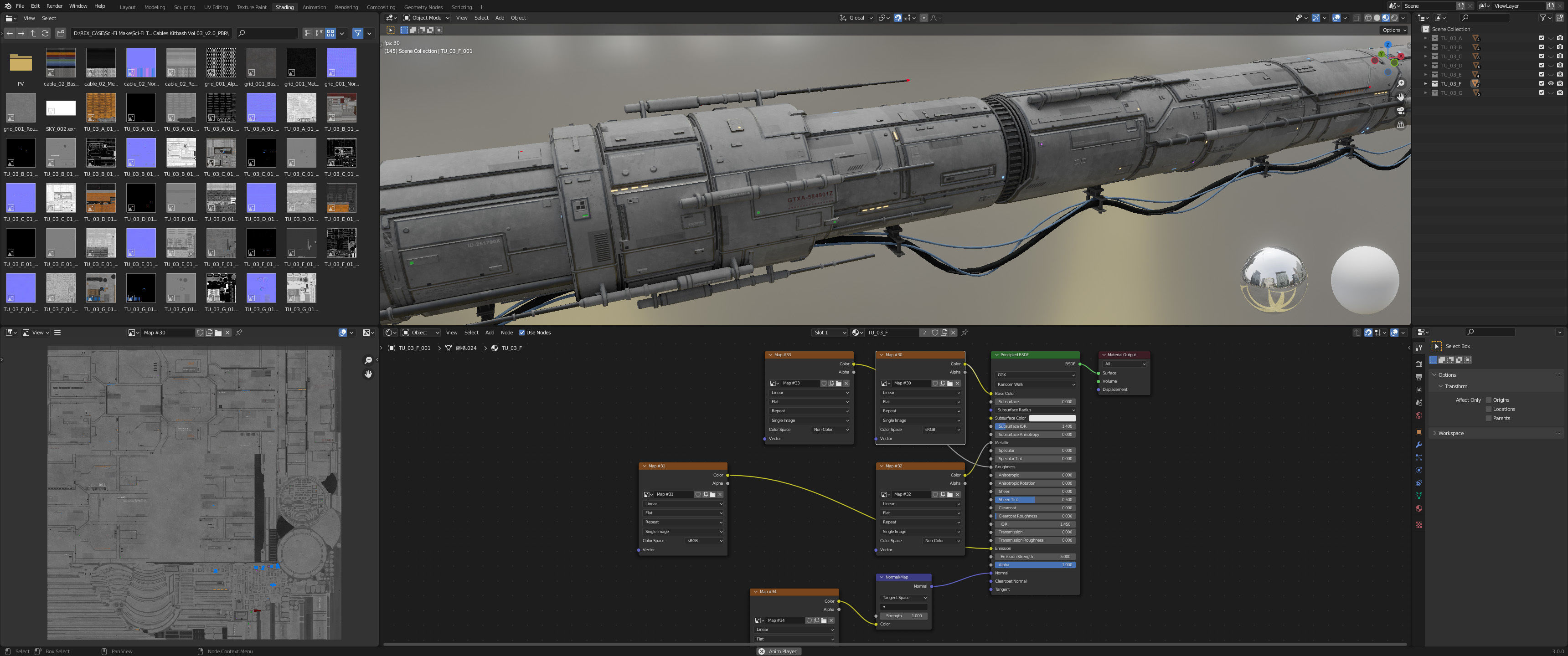This screenshot has height=656, width=1568.
Task: Click the file browser path field
Action: coord(152,33)
